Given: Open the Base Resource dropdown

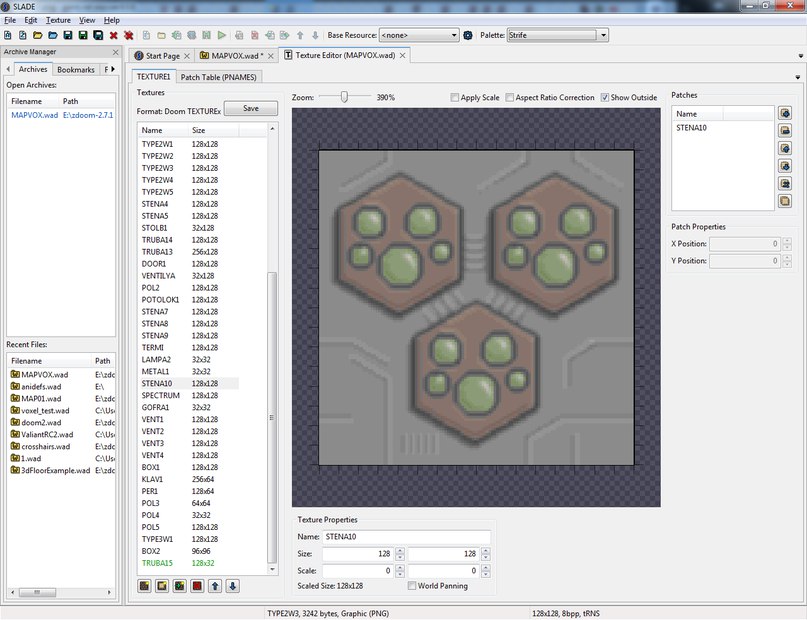Looking at the screenshot, I should [418, 35].
